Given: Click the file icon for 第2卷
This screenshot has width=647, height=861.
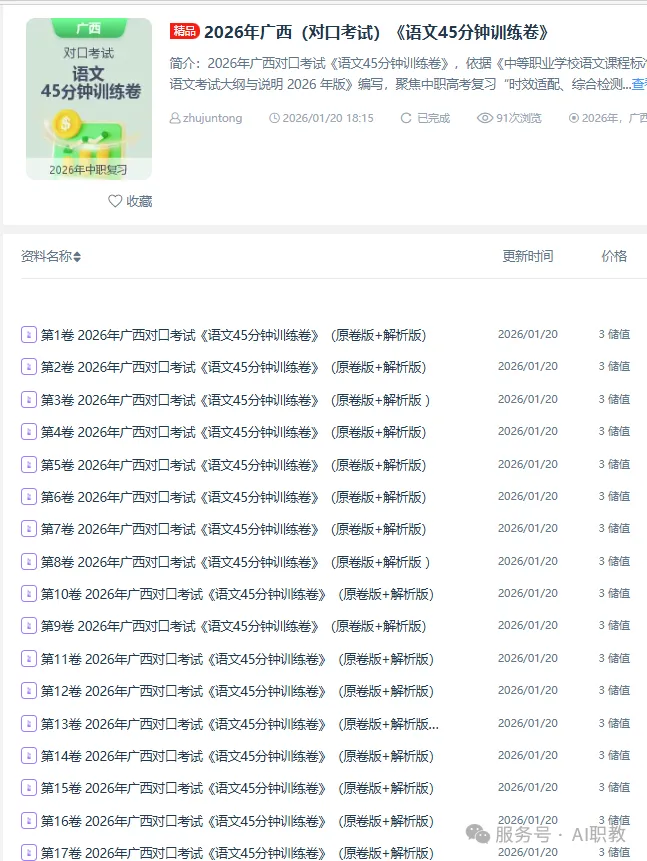Looking at the screenshot, I should (x=29, y=366).
